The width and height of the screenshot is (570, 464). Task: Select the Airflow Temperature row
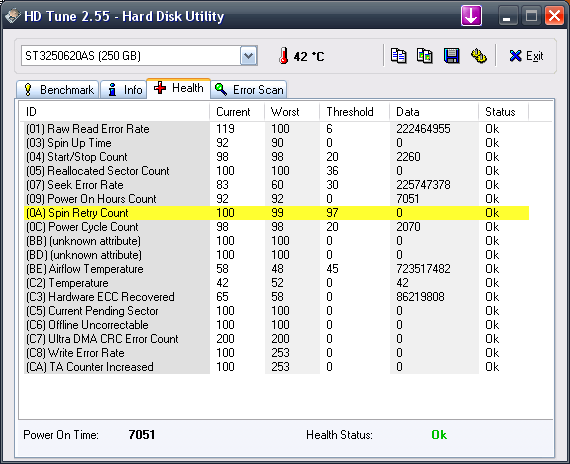coord(276,269)
